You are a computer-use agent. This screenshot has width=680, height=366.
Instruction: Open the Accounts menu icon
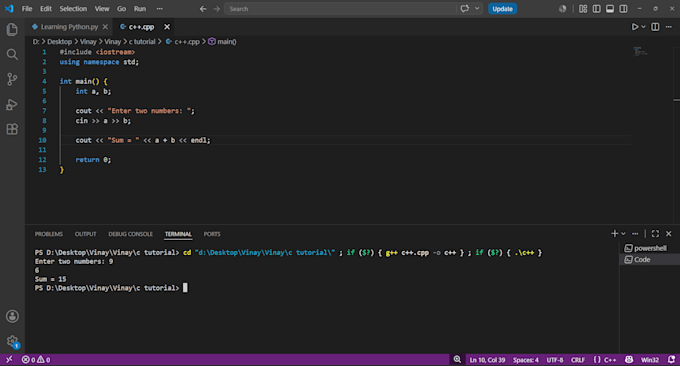tap(12, 316)
